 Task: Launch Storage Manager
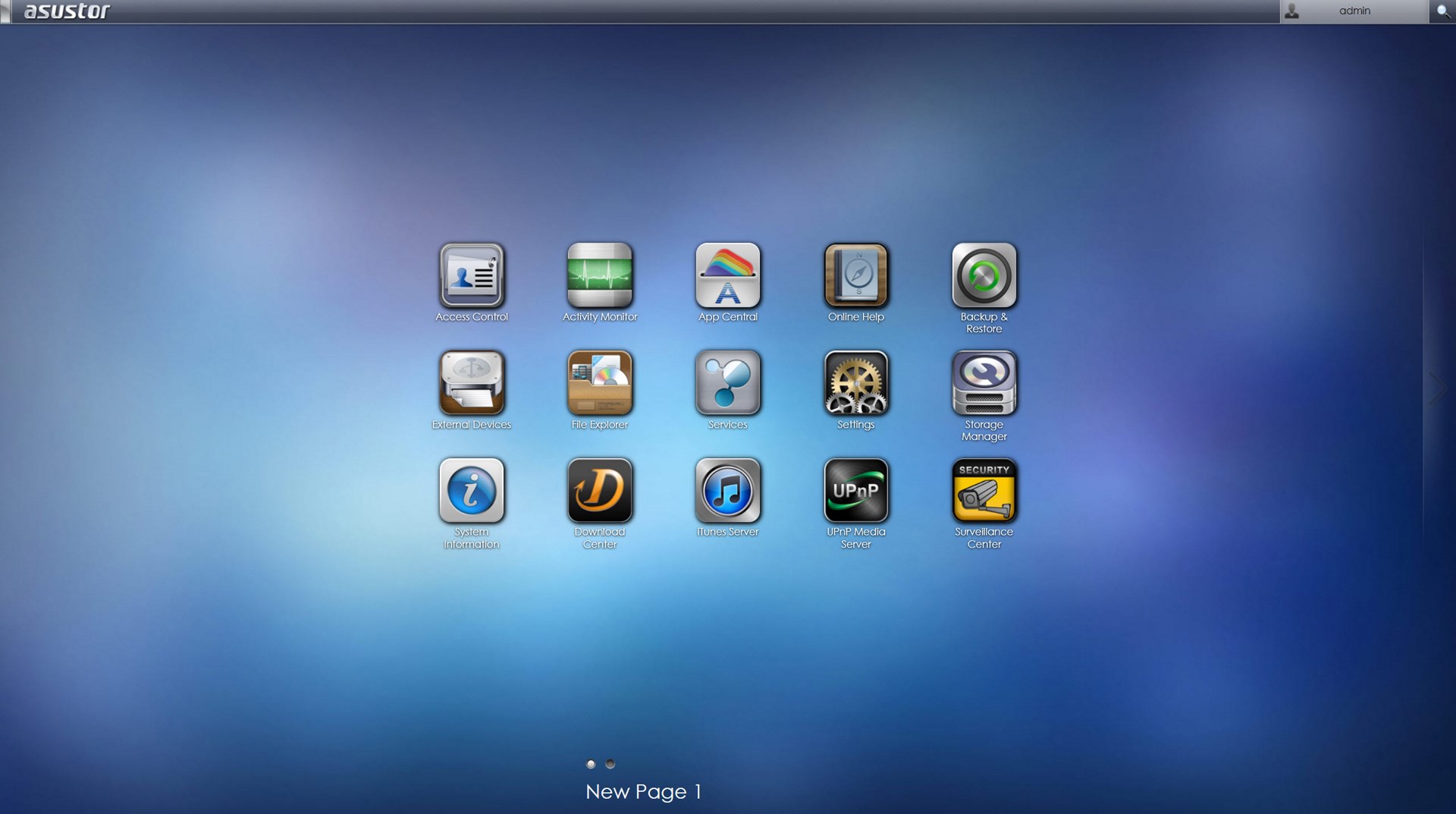click(984, 382)
